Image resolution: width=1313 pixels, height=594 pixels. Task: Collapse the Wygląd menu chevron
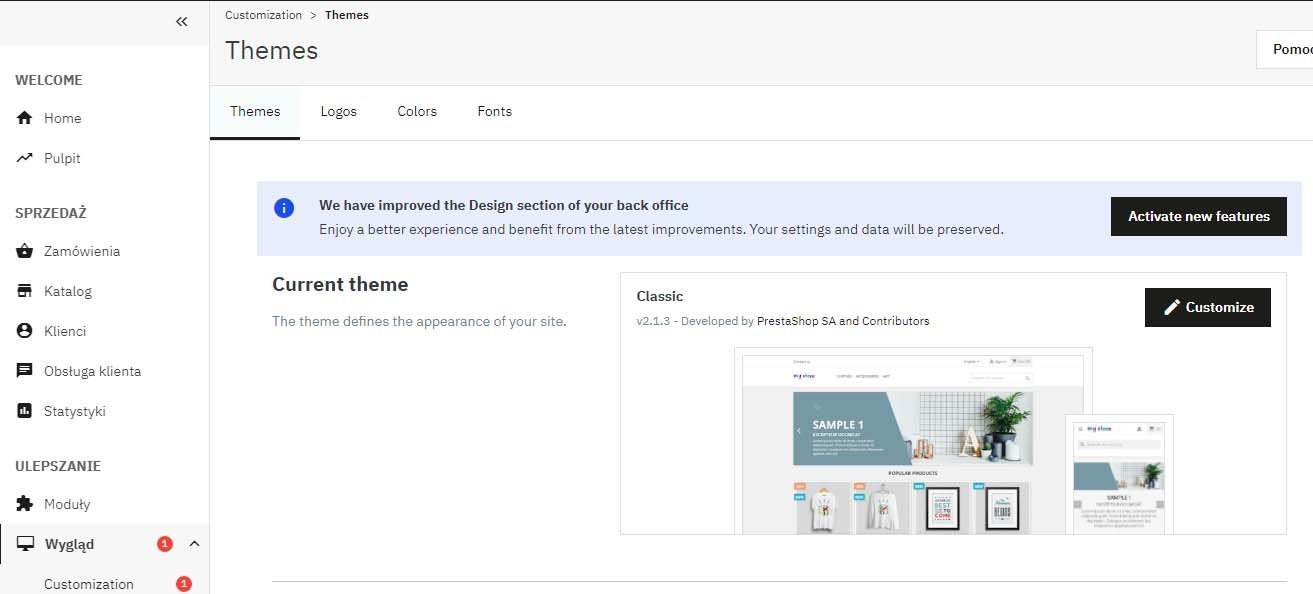(194, 544)
